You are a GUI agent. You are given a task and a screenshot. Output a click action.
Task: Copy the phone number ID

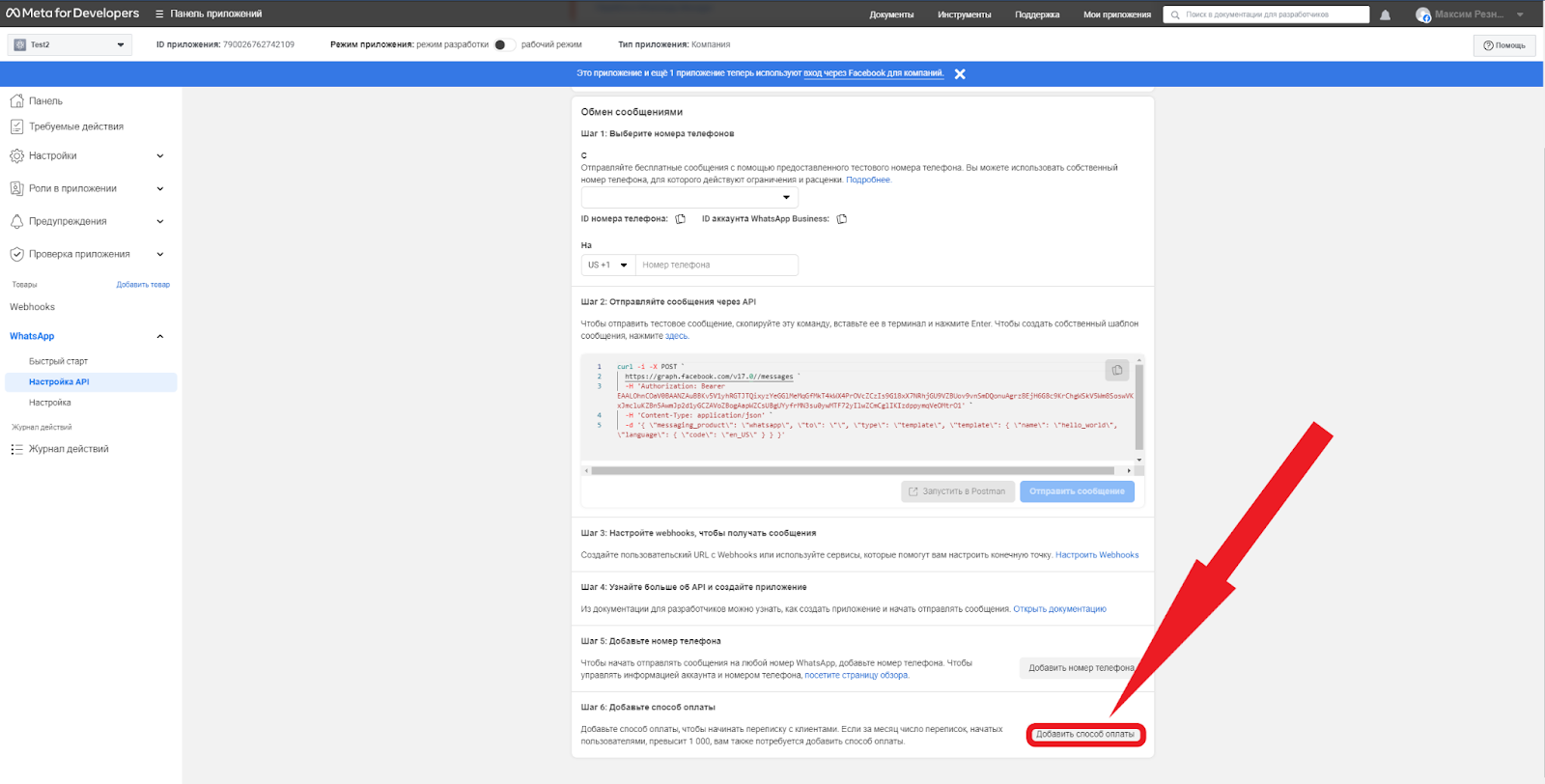click(x=681, y=219)
